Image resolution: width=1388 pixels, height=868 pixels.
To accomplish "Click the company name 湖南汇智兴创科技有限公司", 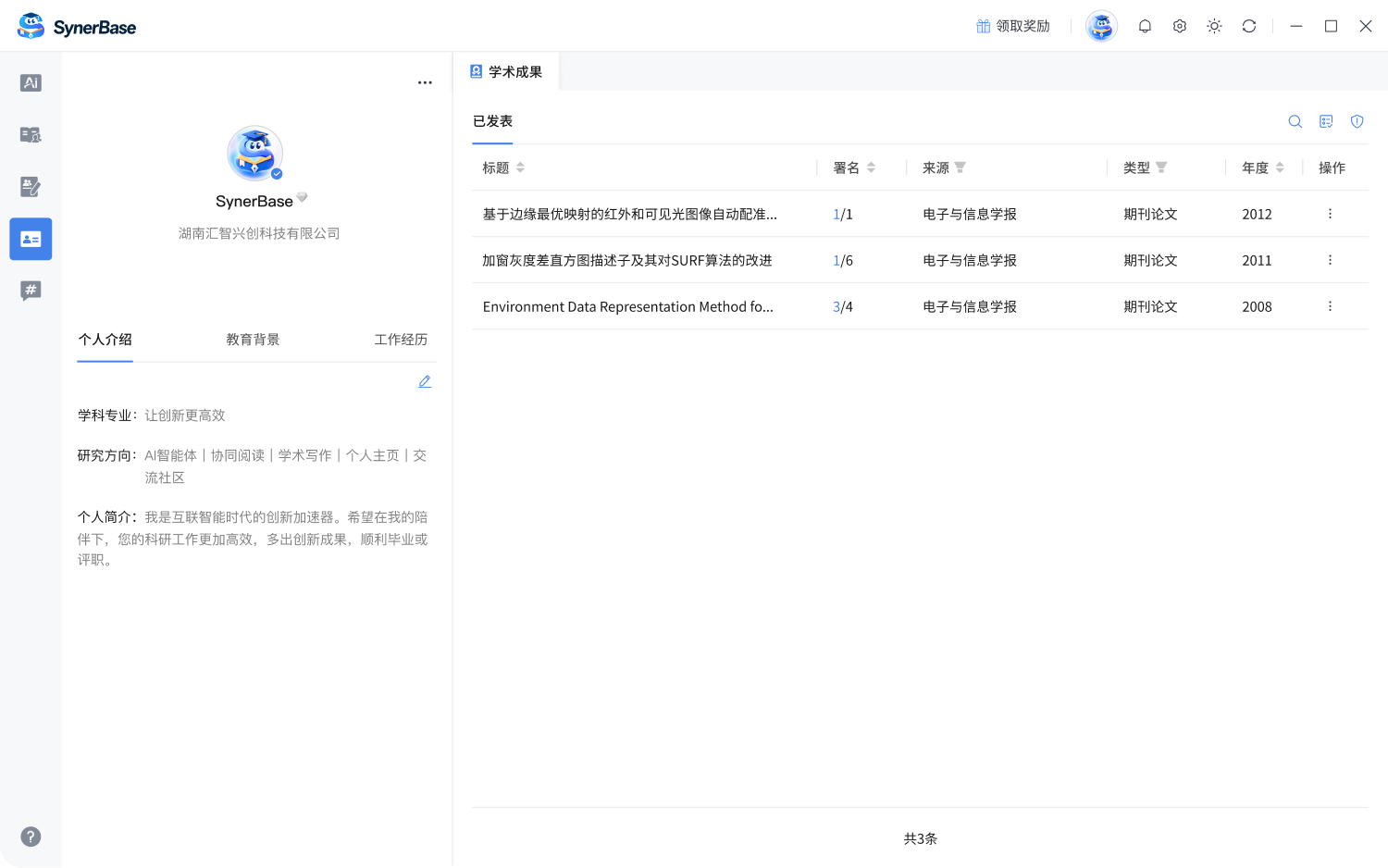I will pyautogui.click(x=259, y=233).
